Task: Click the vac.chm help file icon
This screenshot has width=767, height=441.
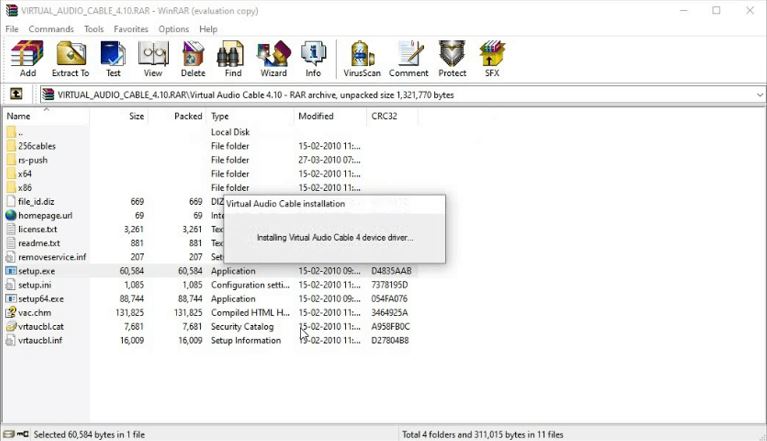Action: tap(11, 312)
